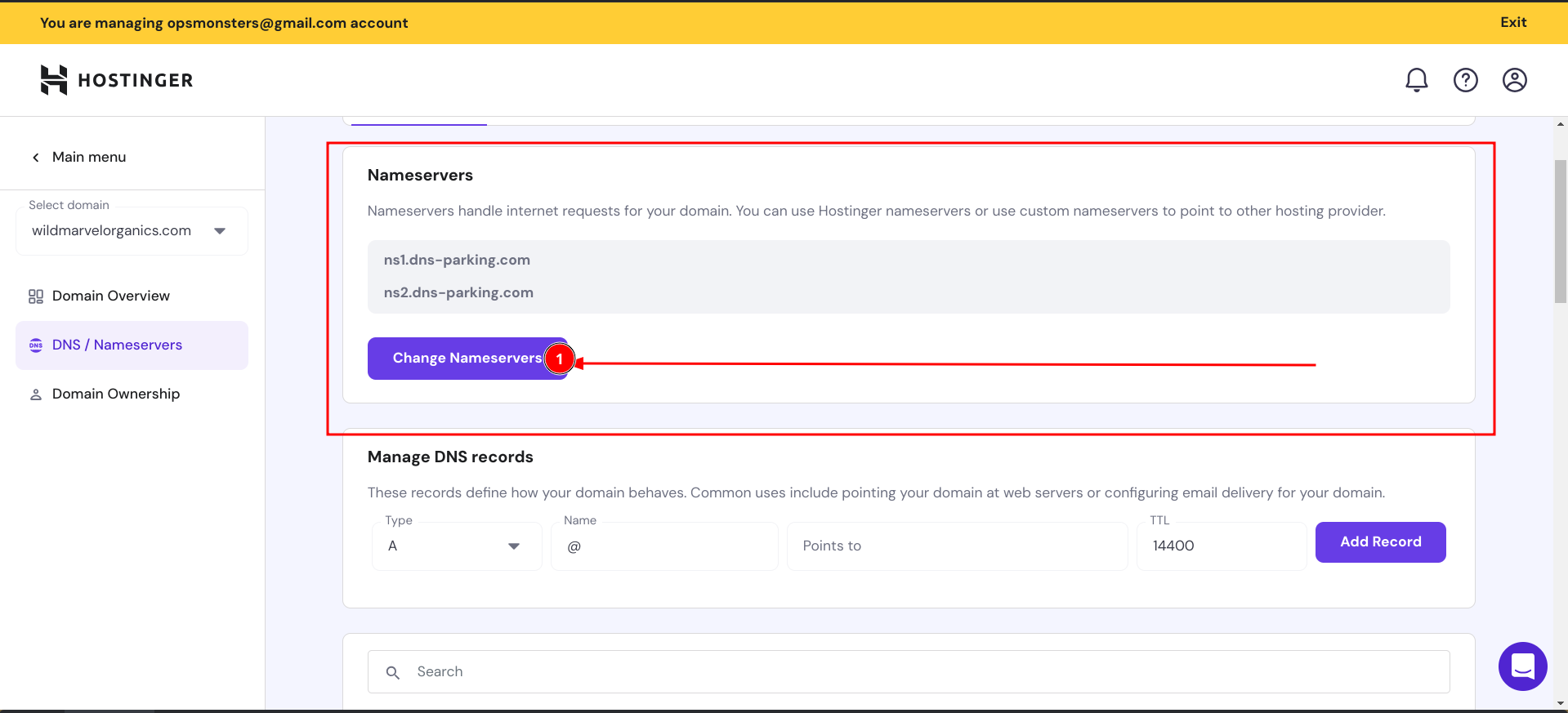Exit the managed account session
Screen dimensions: 1568x713
pos(1512,22)
